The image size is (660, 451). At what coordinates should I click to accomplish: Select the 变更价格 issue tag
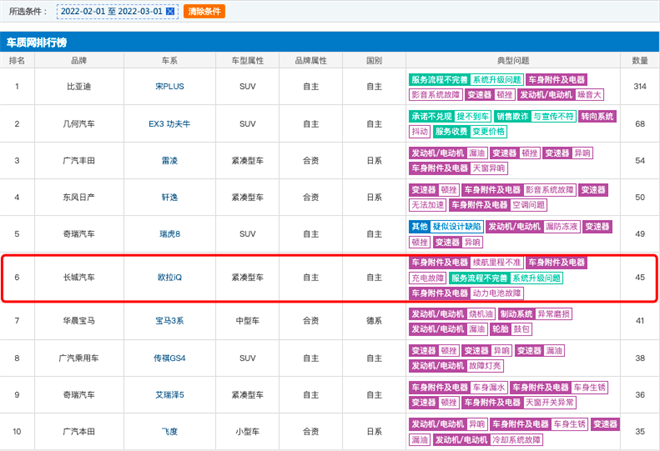click(x=488, y=131)
